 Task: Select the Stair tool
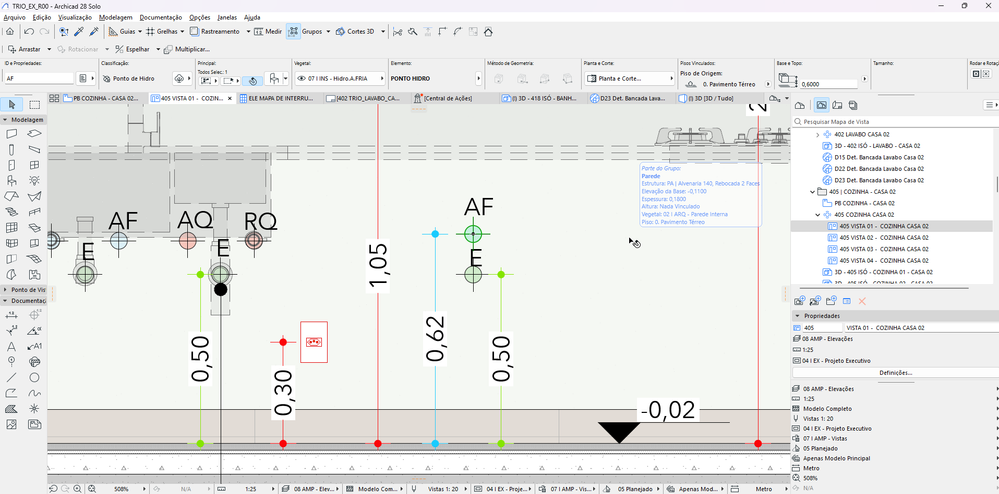tap(11, 212)
